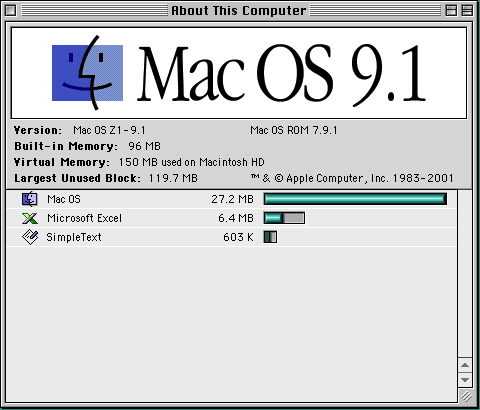The image size is (480, 410).
Task: Select the "SimpleText" row name
Action: pyautogui.click(x=74, y=237)
